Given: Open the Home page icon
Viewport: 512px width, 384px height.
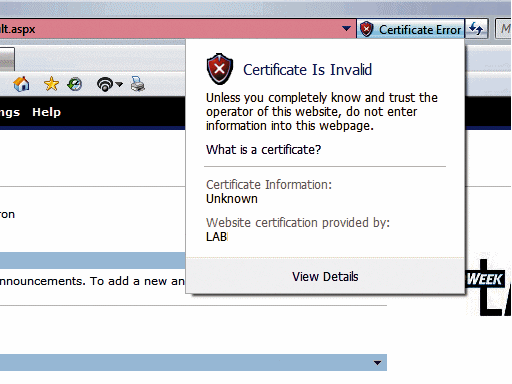Looking at the screenshot, I should point(21,84).
